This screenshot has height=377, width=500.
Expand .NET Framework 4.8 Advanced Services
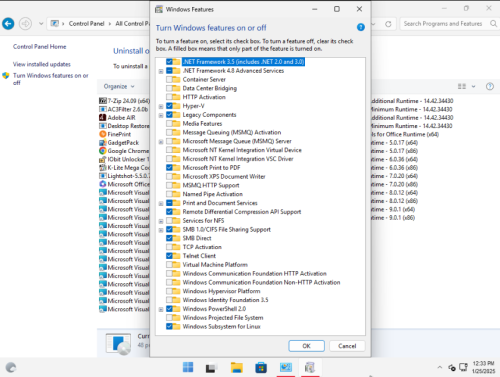pyautogui.click(x=161, y=71)
